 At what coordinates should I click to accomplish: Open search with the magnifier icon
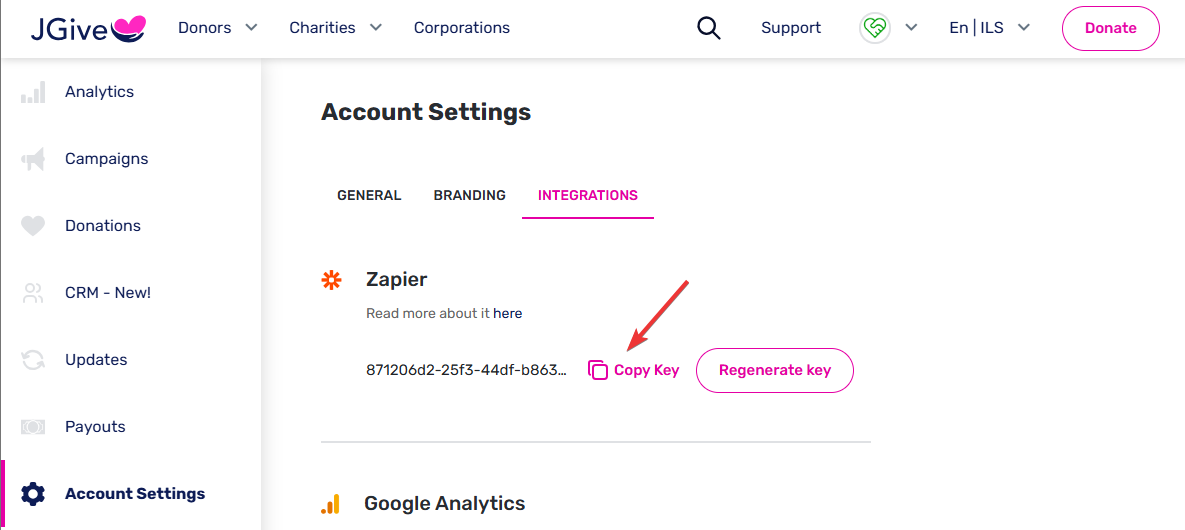[x=708, y=28]
